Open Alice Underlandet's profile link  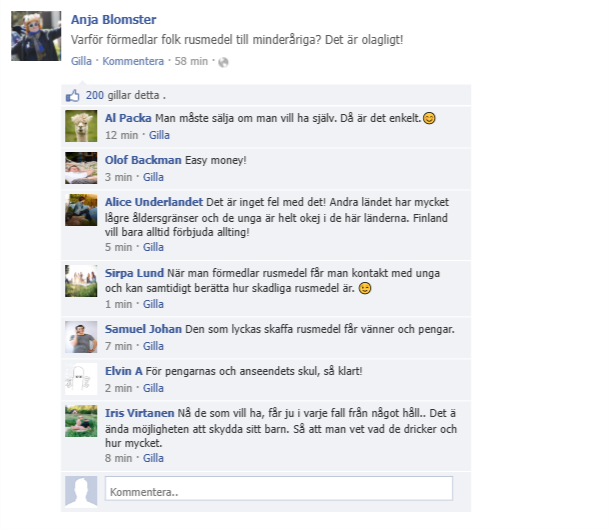click(154, 202)
